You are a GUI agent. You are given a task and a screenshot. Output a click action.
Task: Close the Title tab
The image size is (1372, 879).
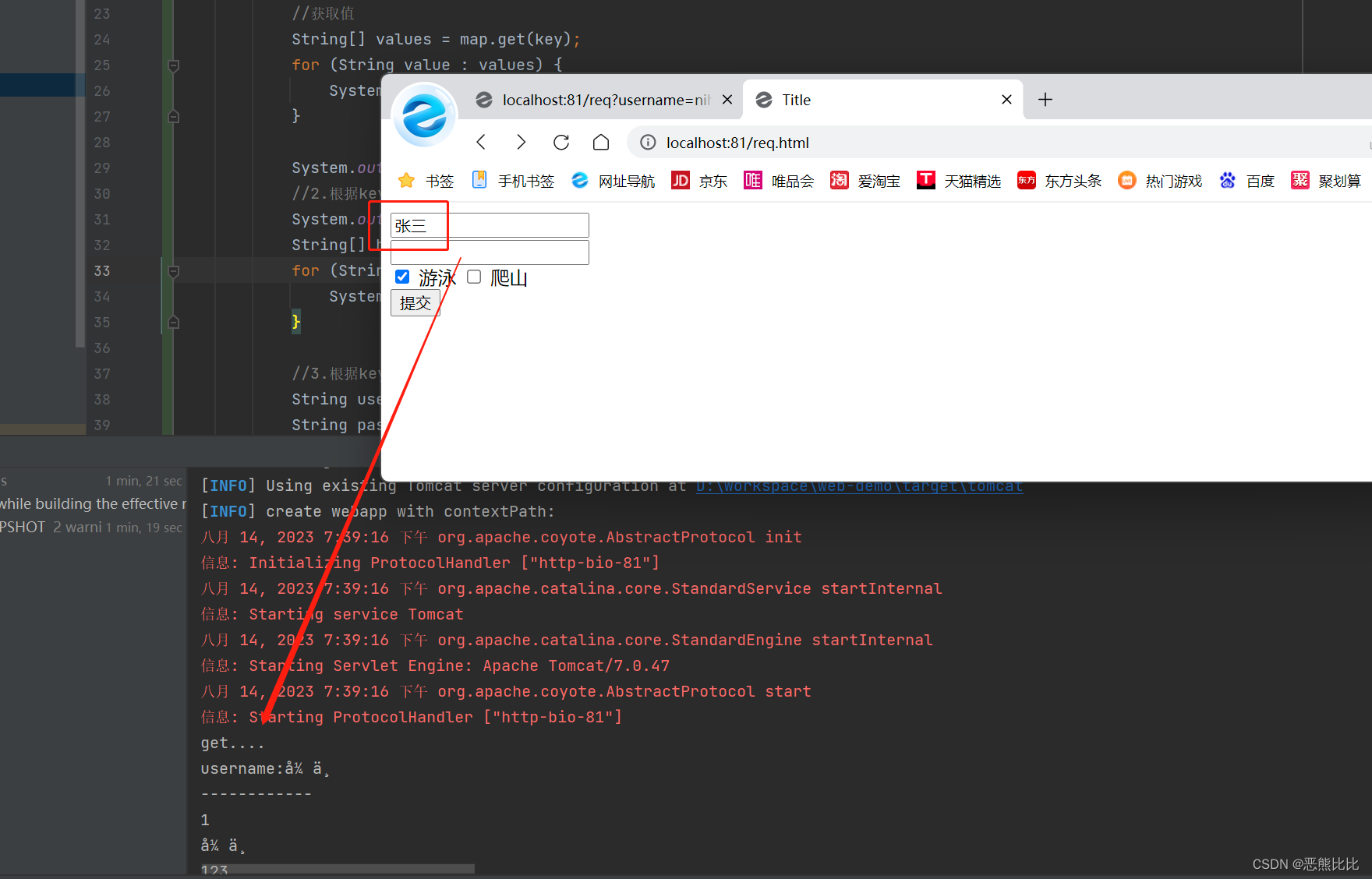click(1006, 99)
